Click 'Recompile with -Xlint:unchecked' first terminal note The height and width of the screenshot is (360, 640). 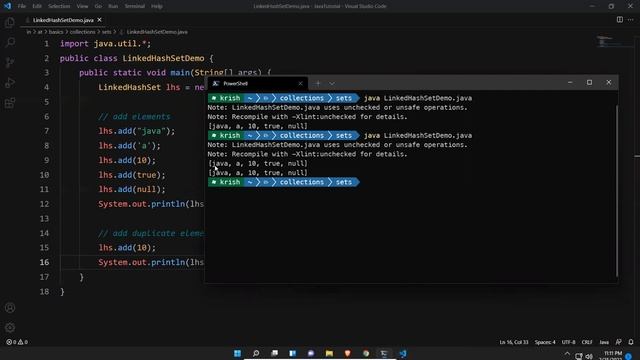coord(307,117)
